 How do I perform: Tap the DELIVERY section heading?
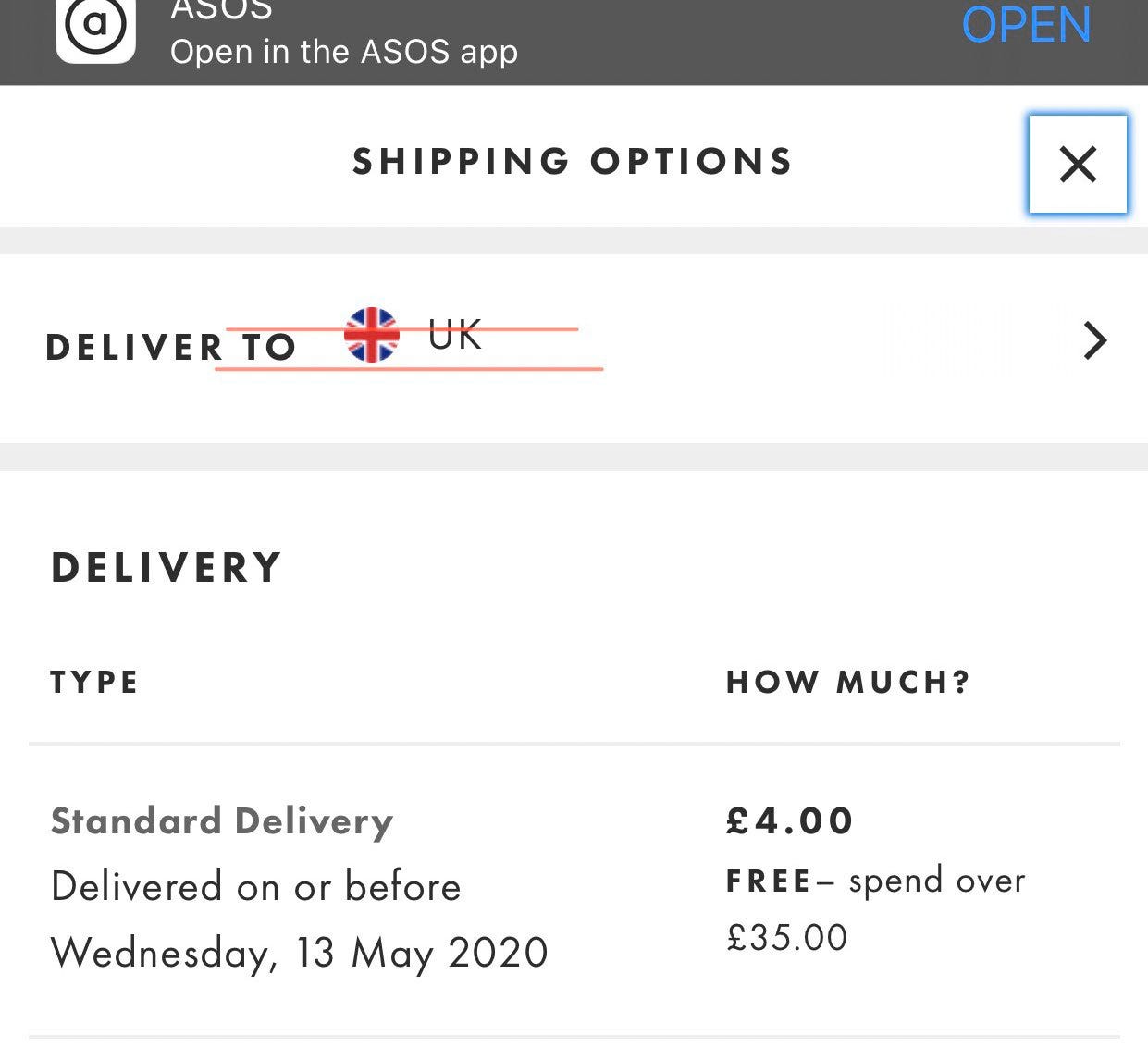pyautogui.click(x=167, y=568)
